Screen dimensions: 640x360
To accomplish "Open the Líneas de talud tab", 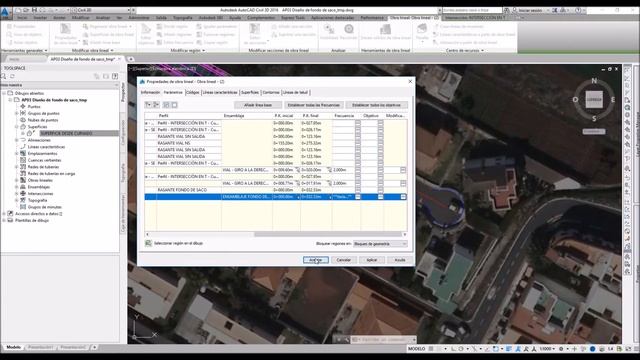I will pos(296,93).
